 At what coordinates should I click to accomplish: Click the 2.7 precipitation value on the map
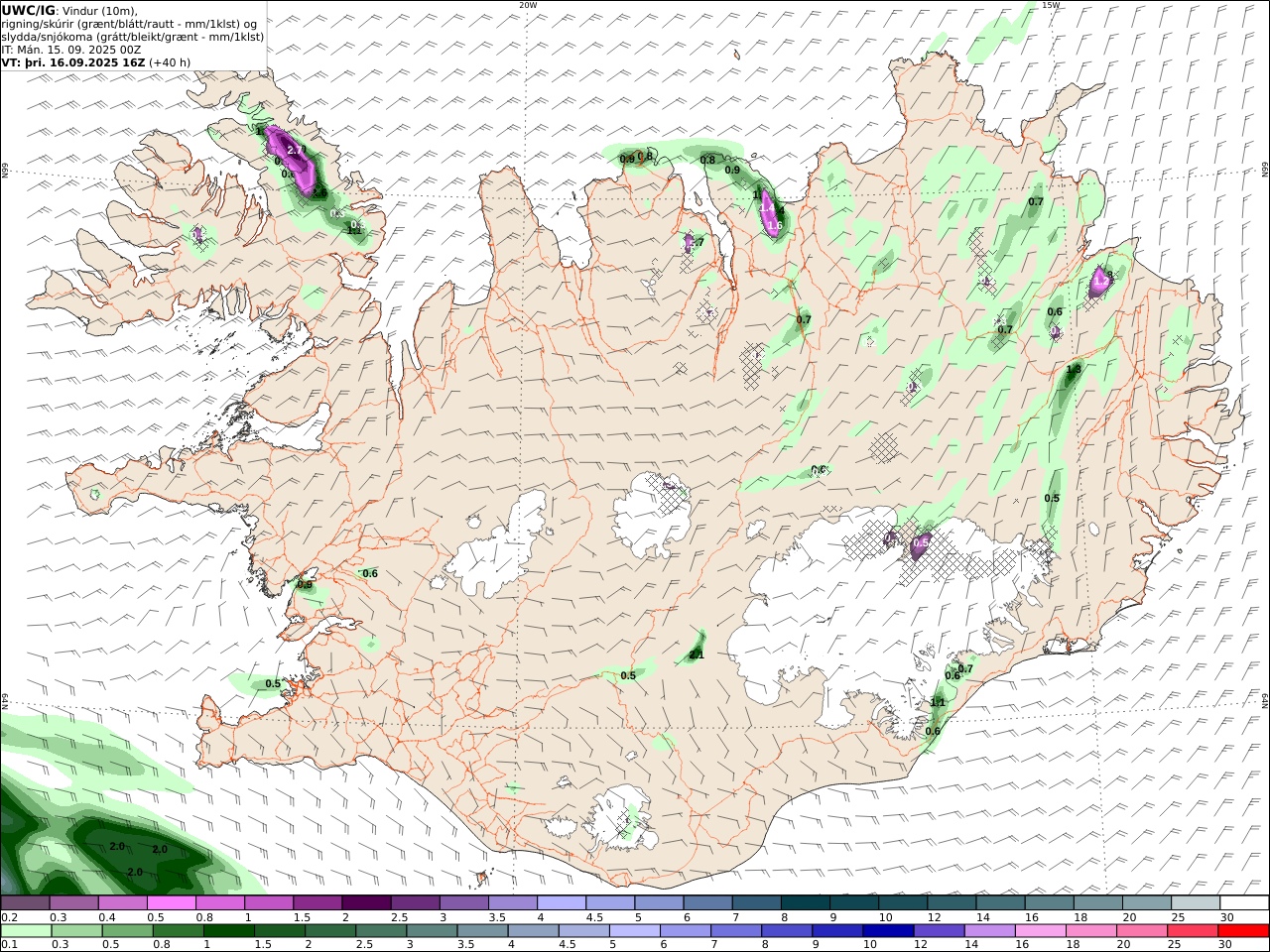click(295, 150)
